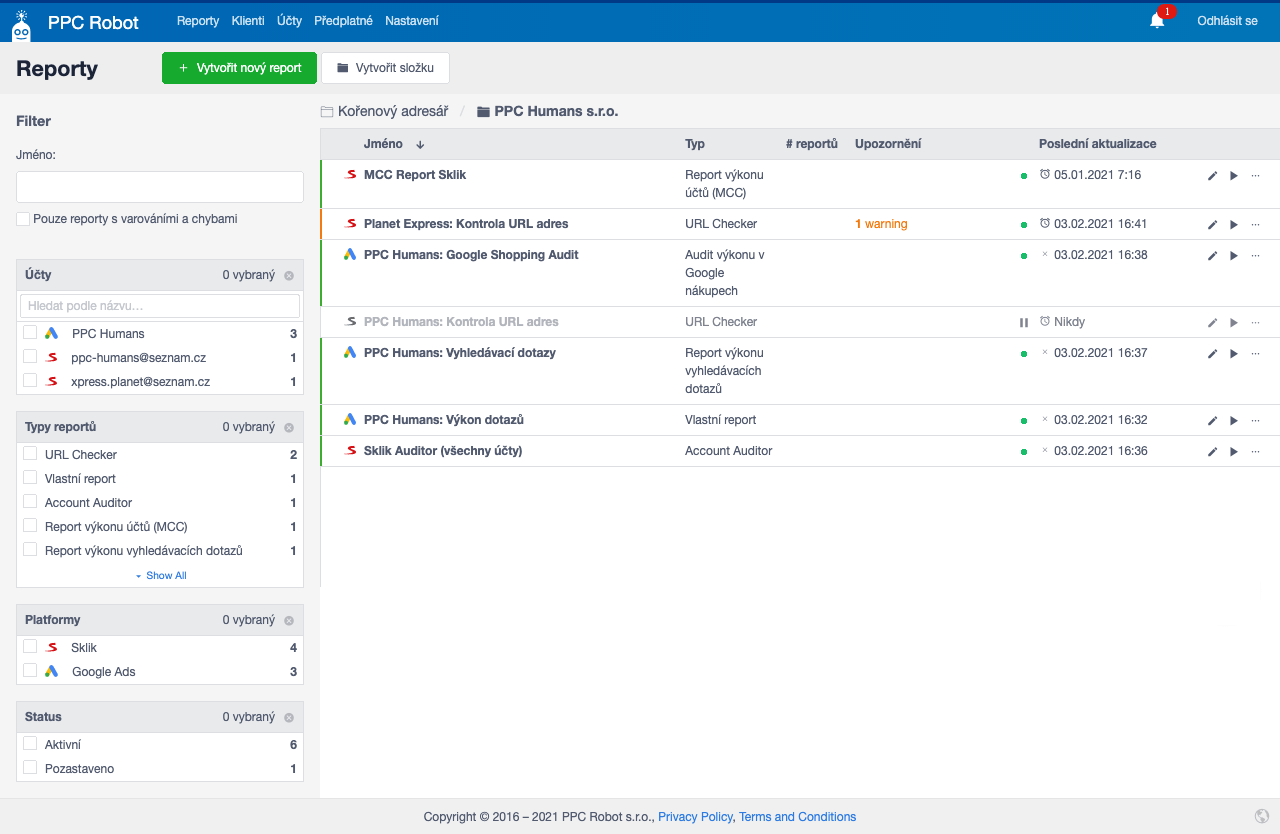Clear the Typy reportů filter selection
This screenshot has width=1280, height=834.
coord(289,427)
